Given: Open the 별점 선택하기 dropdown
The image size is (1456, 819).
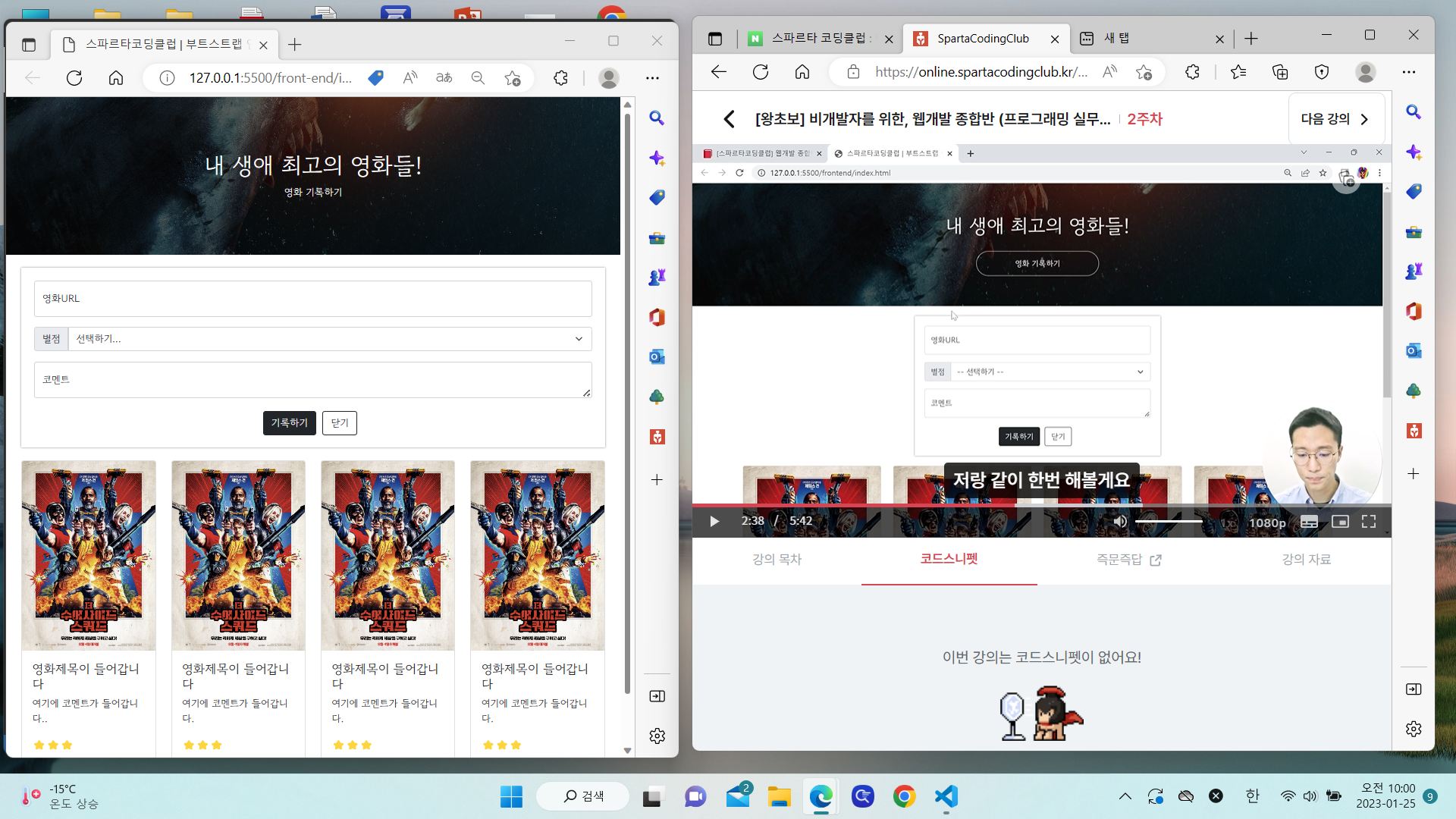Looking at the screenshot, I should pos(330,339).
